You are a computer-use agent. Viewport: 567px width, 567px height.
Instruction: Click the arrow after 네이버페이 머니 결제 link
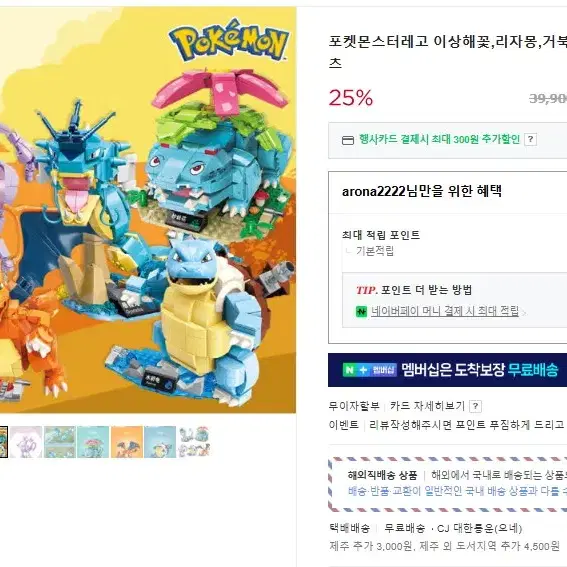pyautogui.click(x=524, y=312)
